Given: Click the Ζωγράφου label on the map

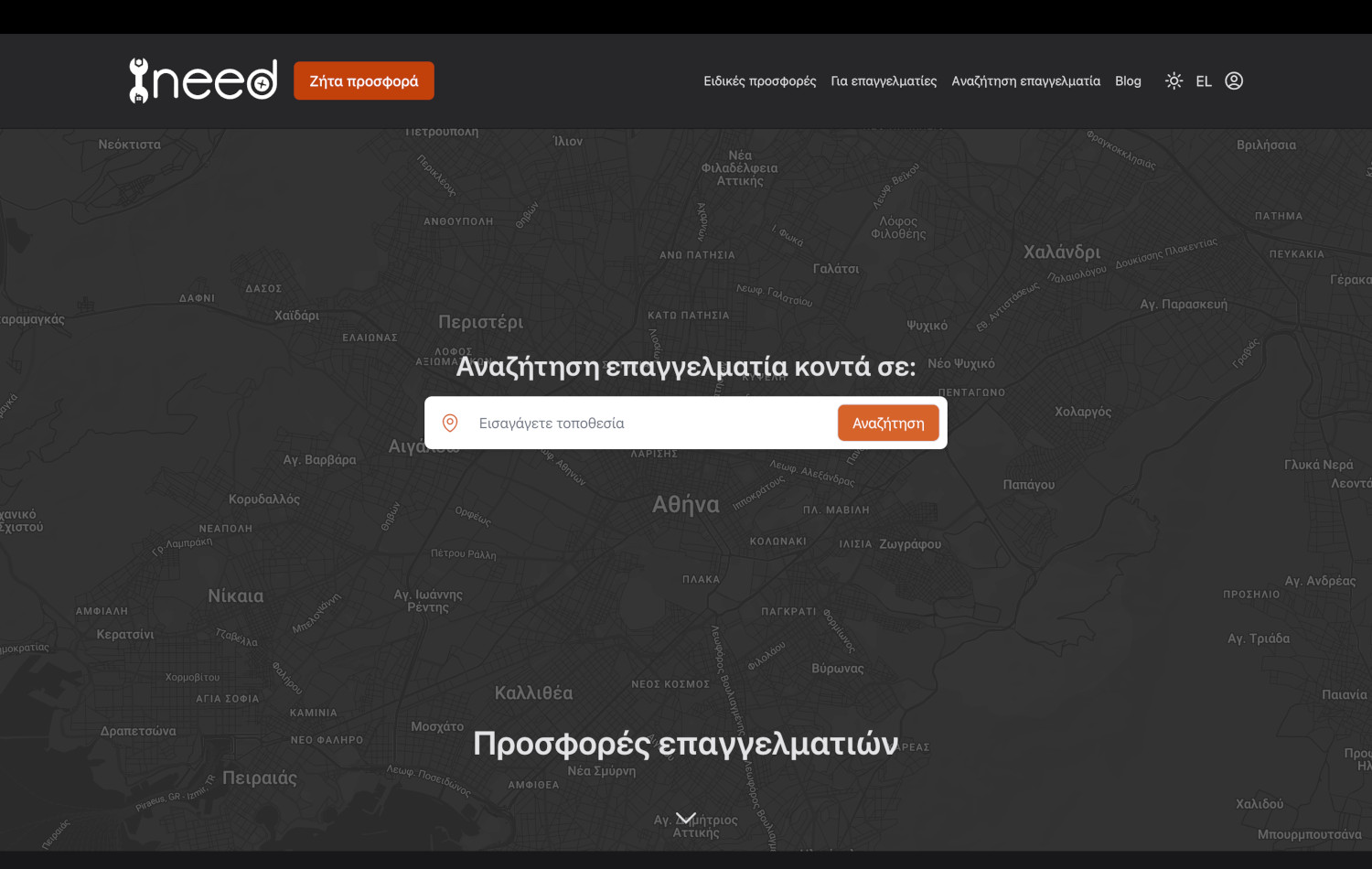Looking at the screenshot, I should 910,544.
